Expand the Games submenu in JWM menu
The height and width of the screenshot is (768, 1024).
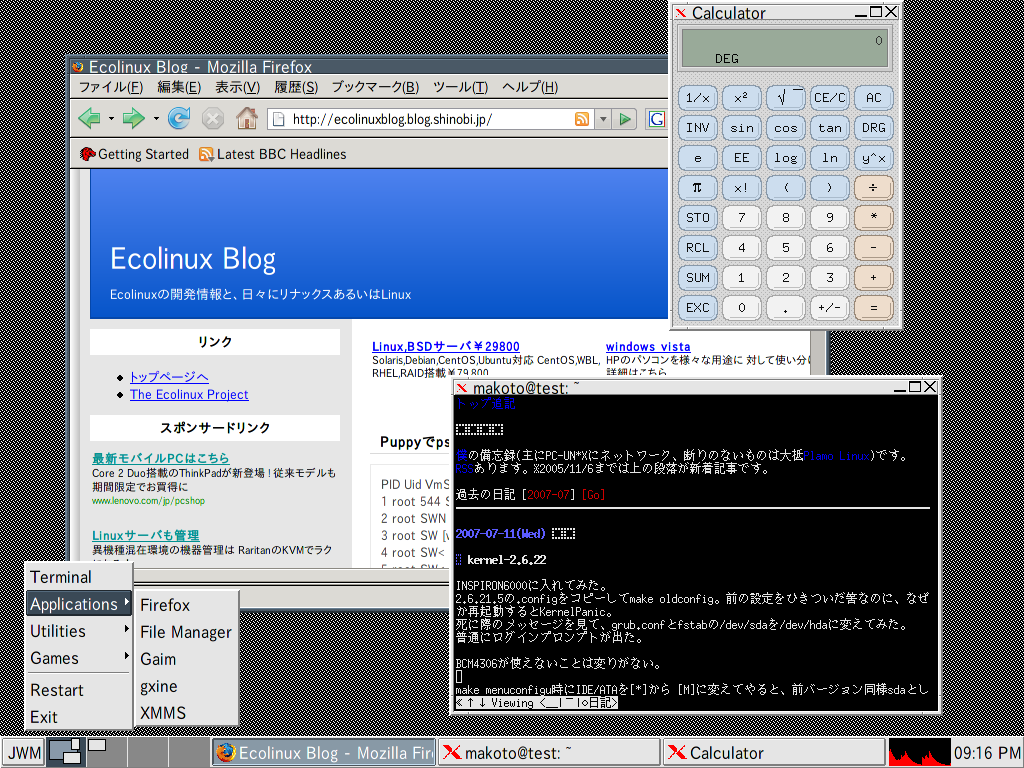coord(78,658)
